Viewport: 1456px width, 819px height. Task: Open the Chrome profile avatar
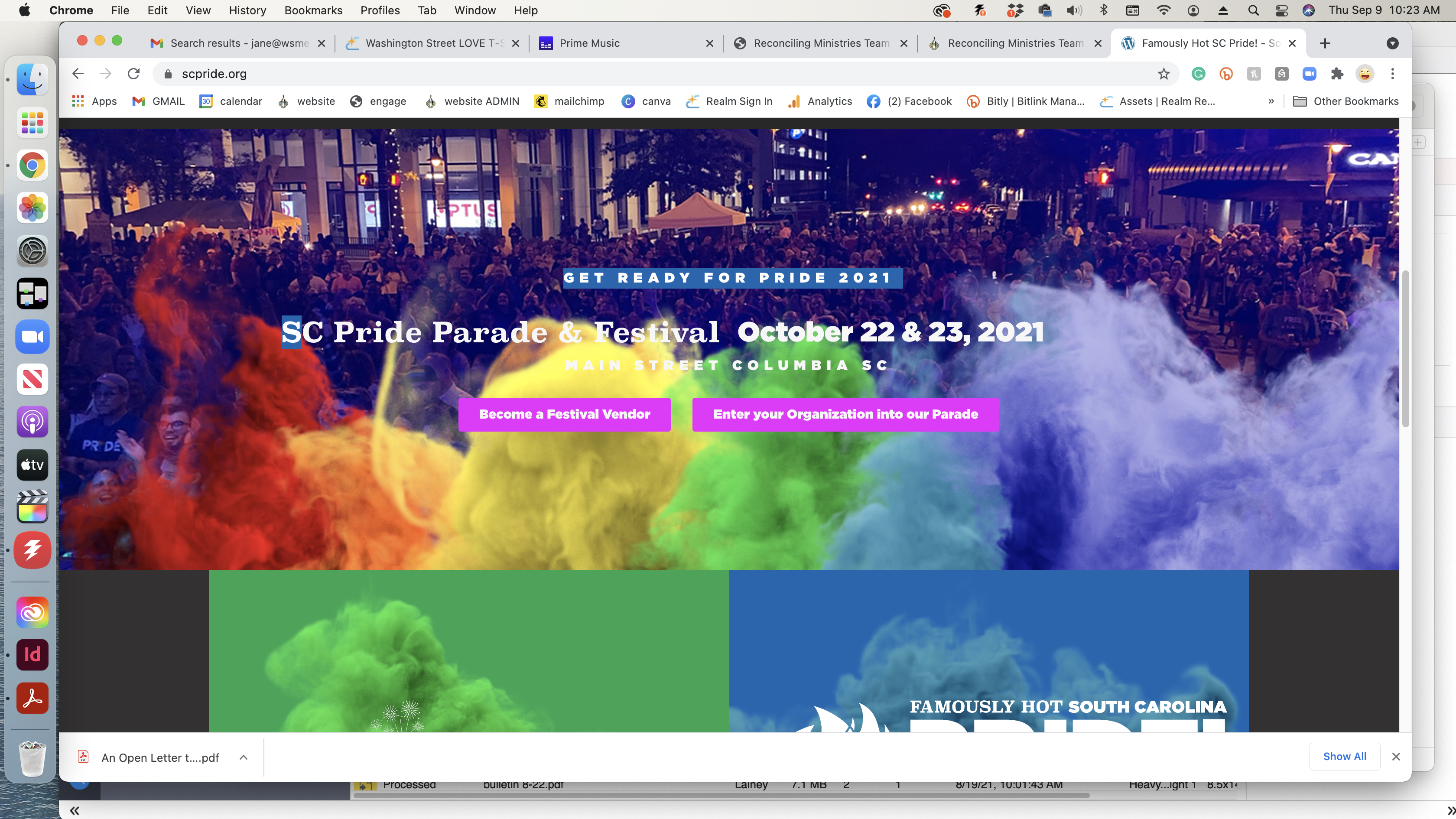click(1365, 74)
